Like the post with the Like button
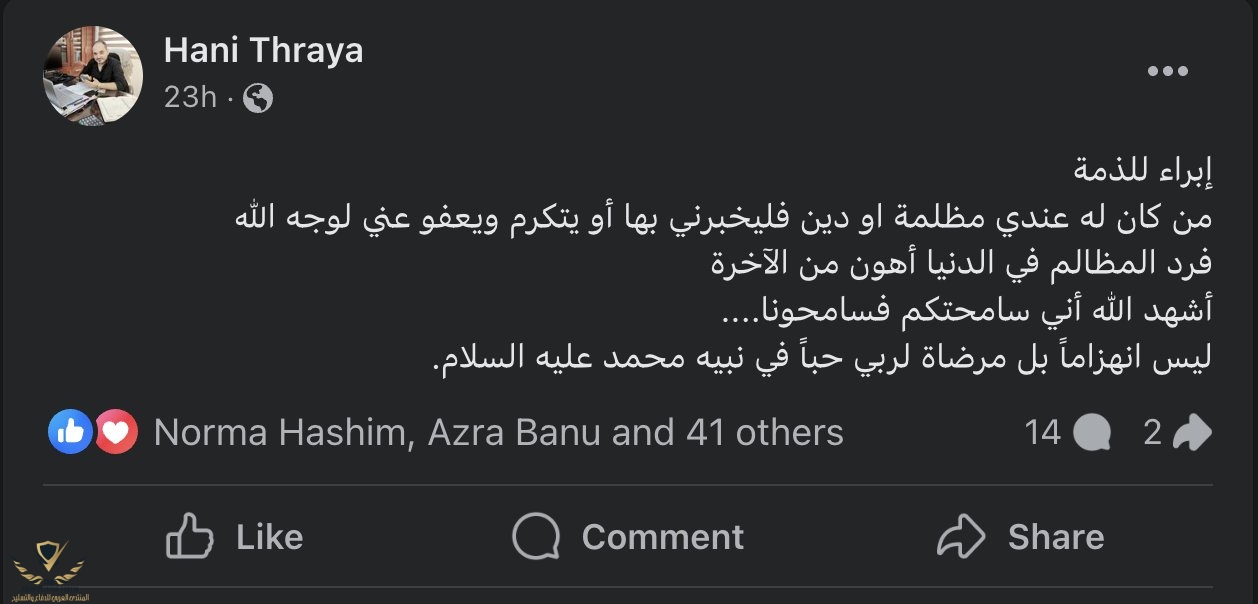 [x=234, y=536]
